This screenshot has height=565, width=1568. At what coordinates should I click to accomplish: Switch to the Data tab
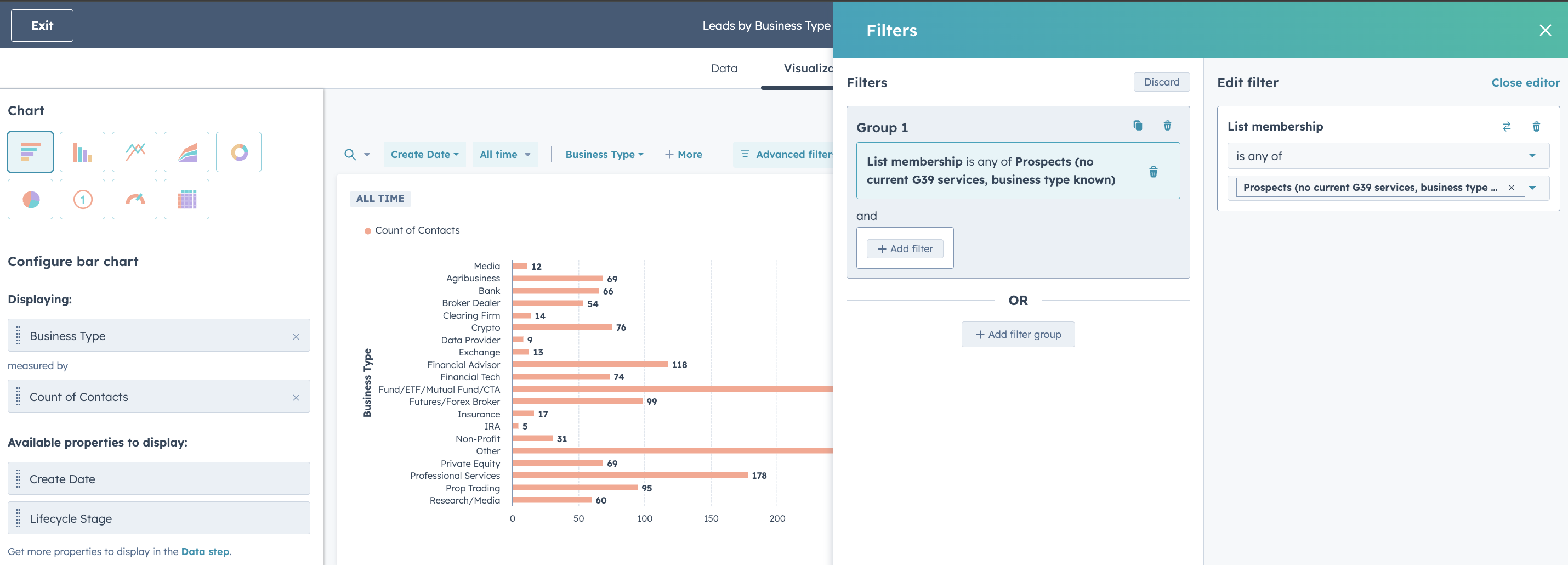coord(724,68)
